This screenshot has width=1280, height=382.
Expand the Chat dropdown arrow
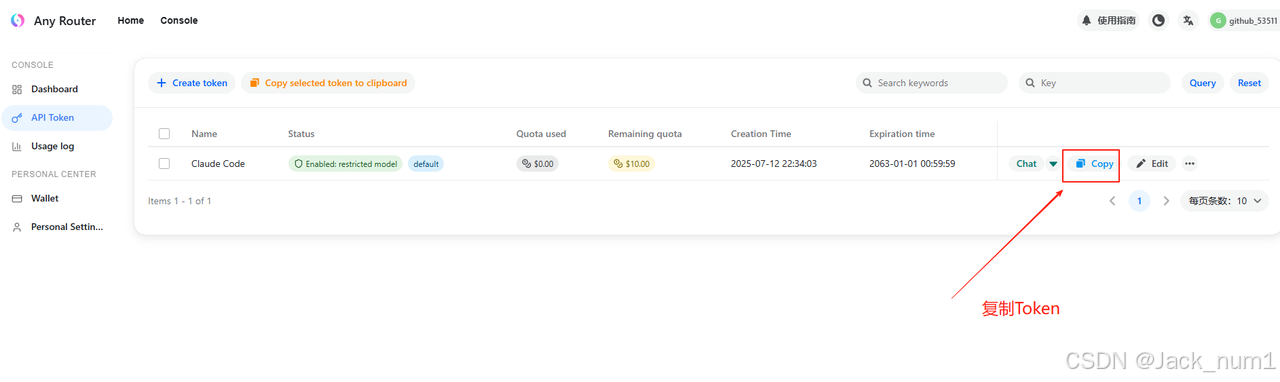pyautogui.click(x=1053, y=164)
